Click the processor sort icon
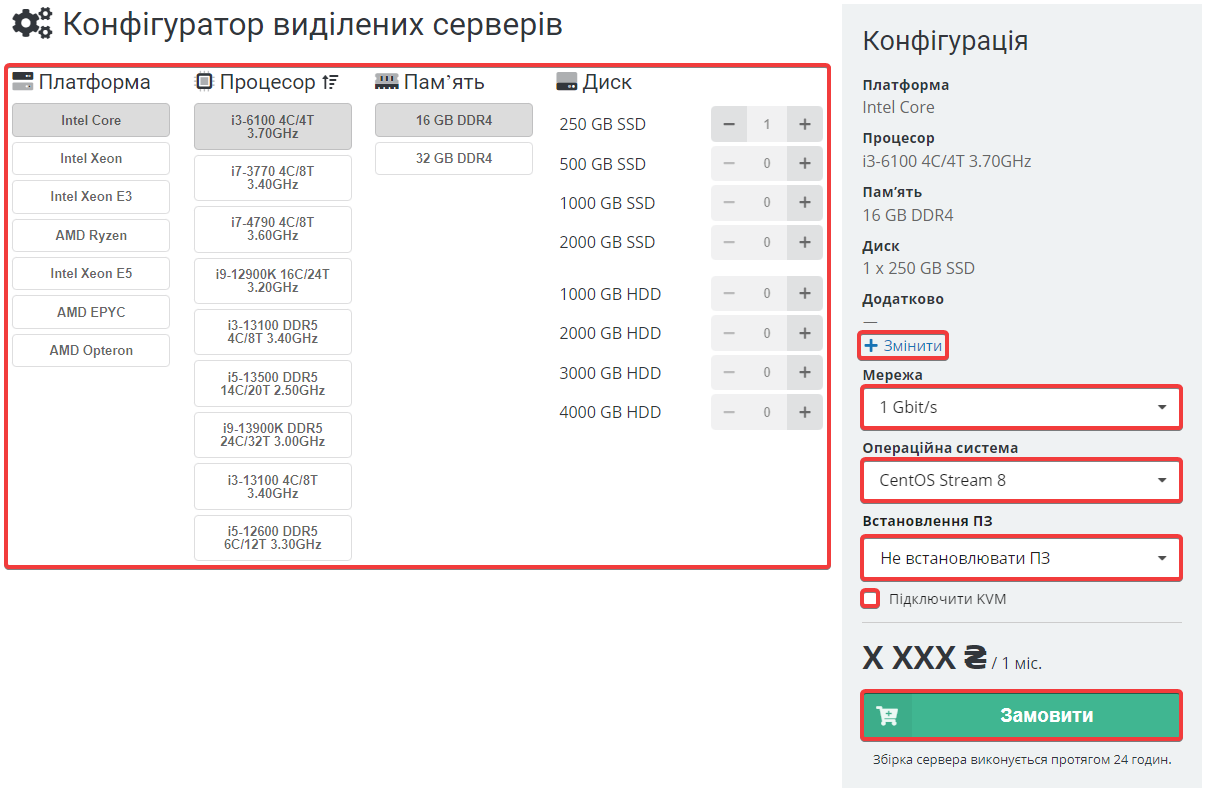The height and width of the screenshot is (792, 1206). pyautogui.click(x=331, y=82)
